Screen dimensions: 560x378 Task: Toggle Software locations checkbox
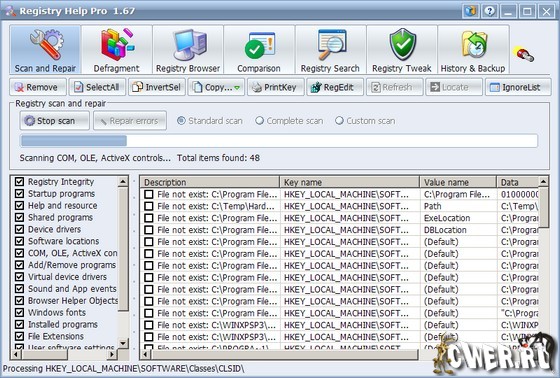pyautogui.click(x=19, y=241)
